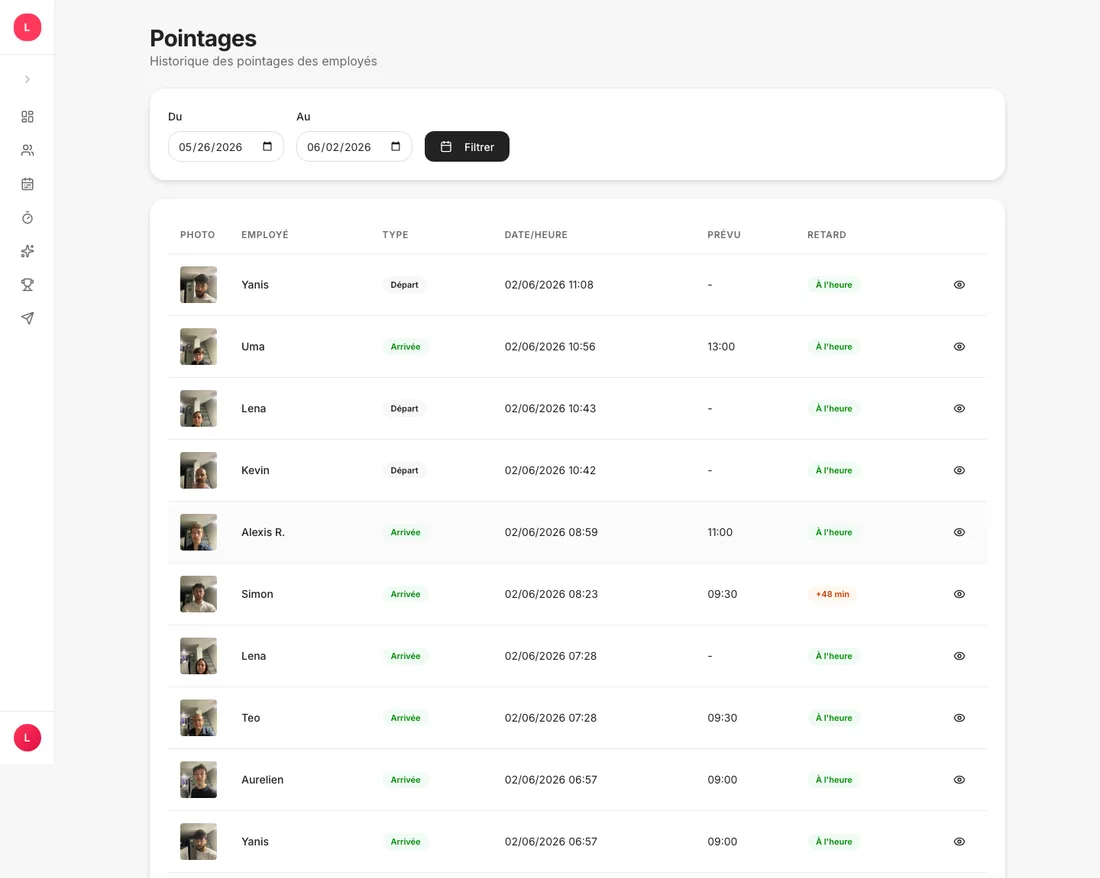View details of Yanis 11:08 pointage eye icon

tap(959, 285)
